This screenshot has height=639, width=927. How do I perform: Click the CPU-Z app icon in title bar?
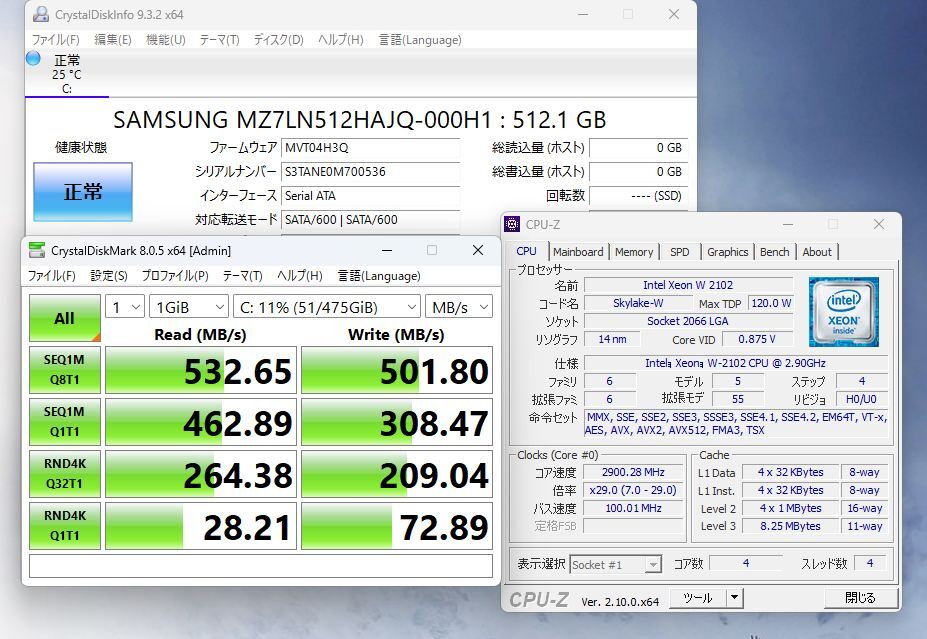(512, 225)
